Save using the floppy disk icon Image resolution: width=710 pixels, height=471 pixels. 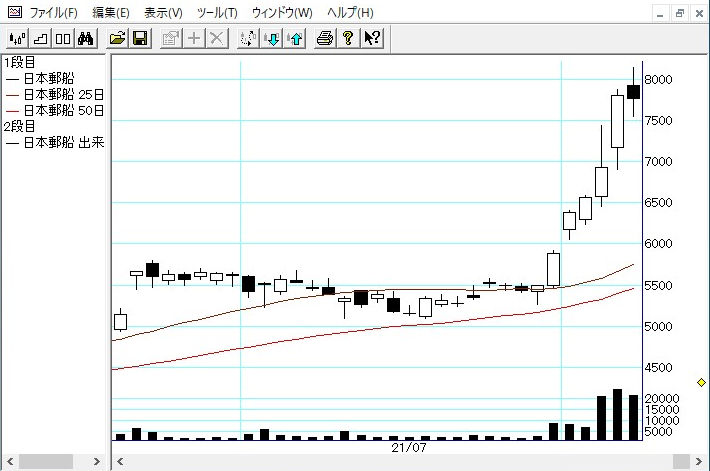140,39
